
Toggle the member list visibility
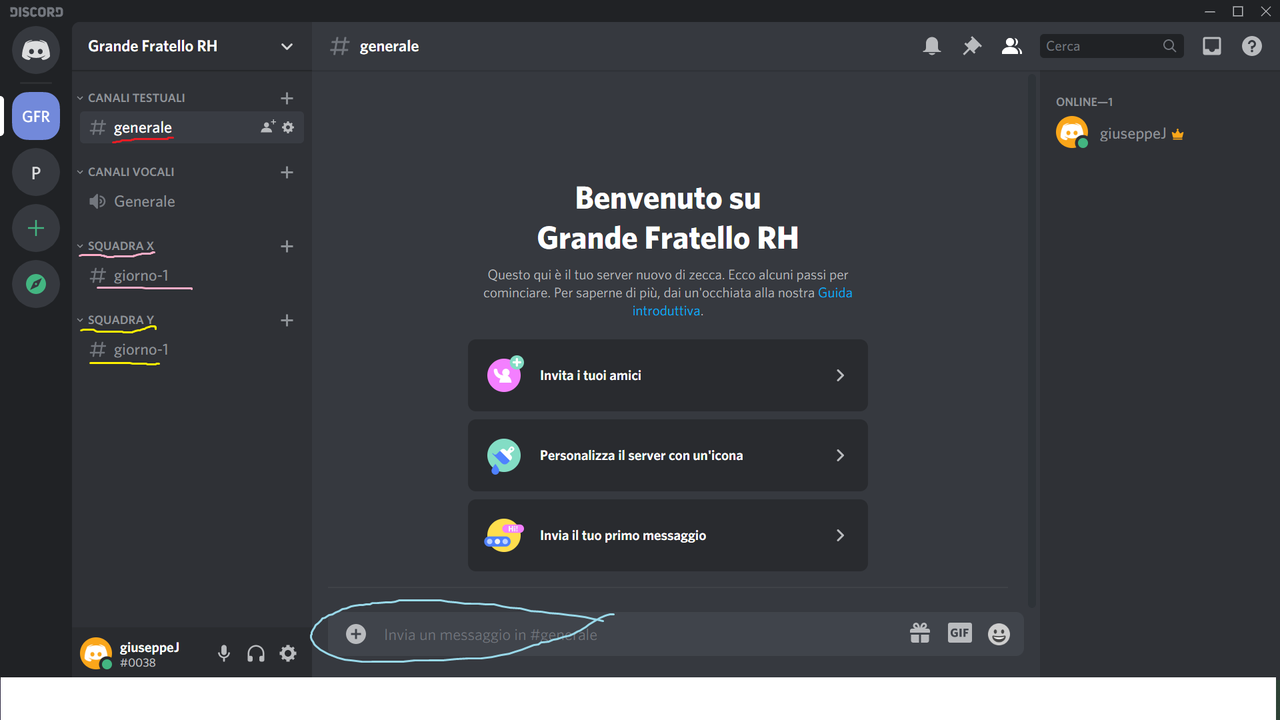click(x=1011, y=46)
